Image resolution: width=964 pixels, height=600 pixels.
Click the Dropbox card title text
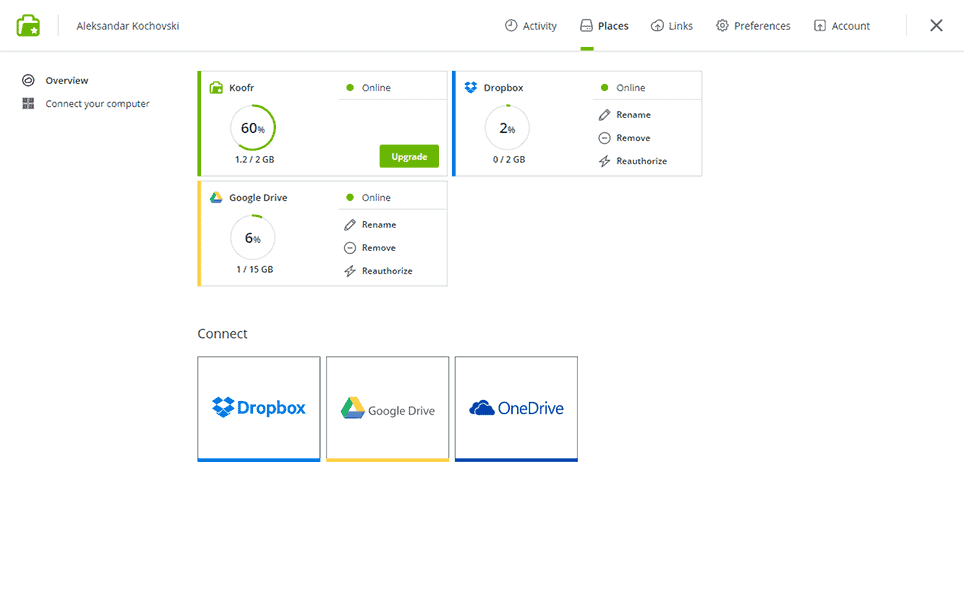(504, 87)
